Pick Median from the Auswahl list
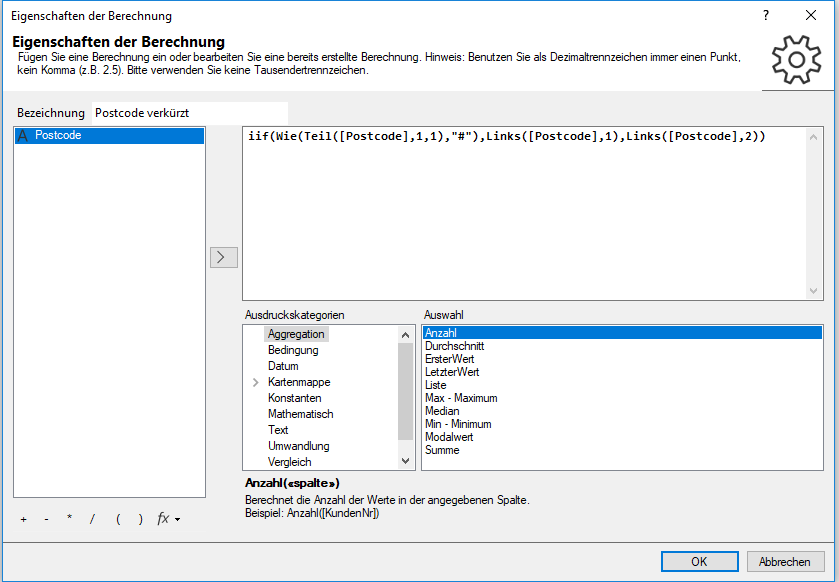Viewport: 839px width, 582px height. pos(442,411)
